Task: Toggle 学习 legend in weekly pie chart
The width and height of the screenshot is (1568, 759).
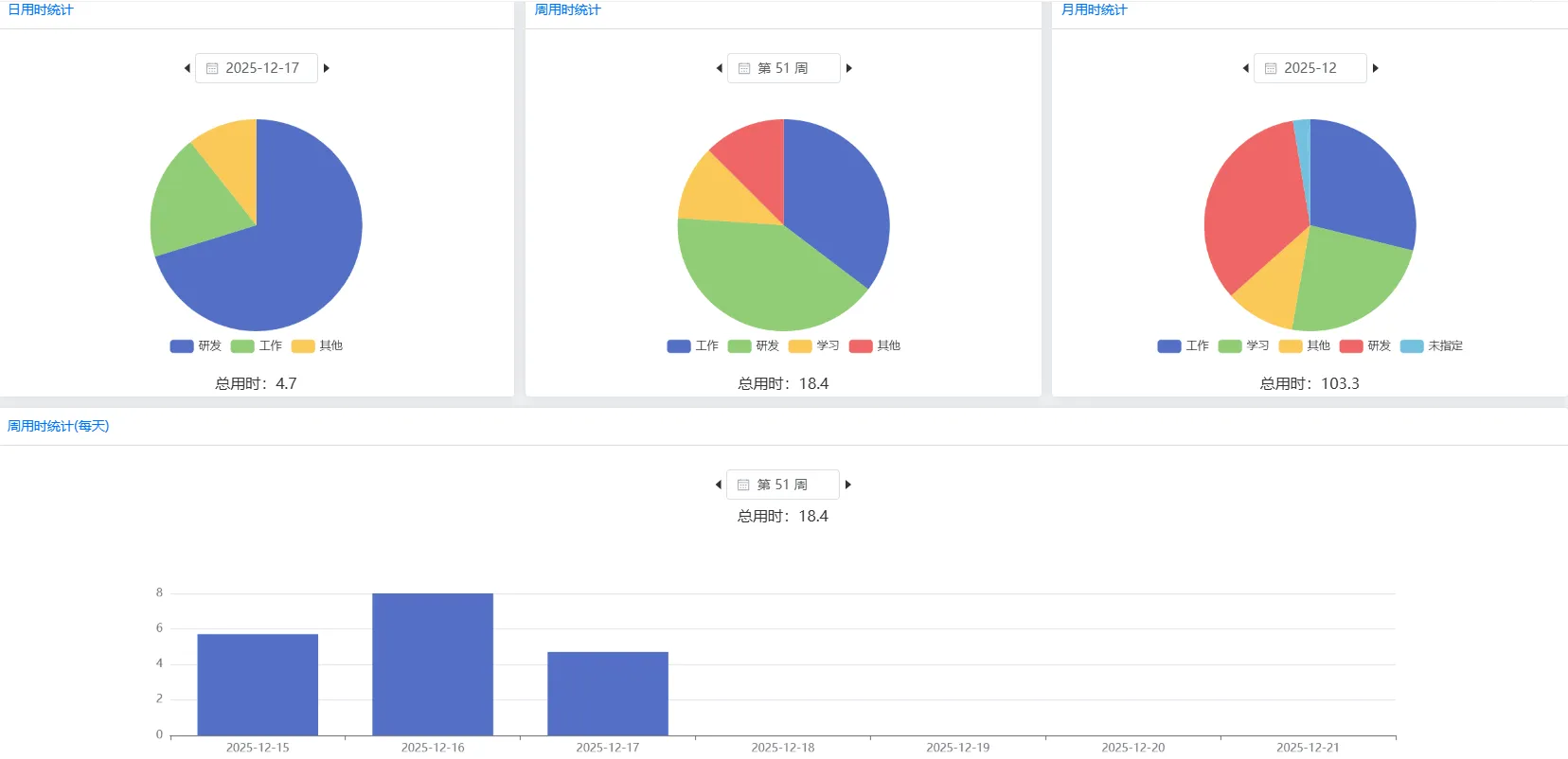Action: coord(814,346)
